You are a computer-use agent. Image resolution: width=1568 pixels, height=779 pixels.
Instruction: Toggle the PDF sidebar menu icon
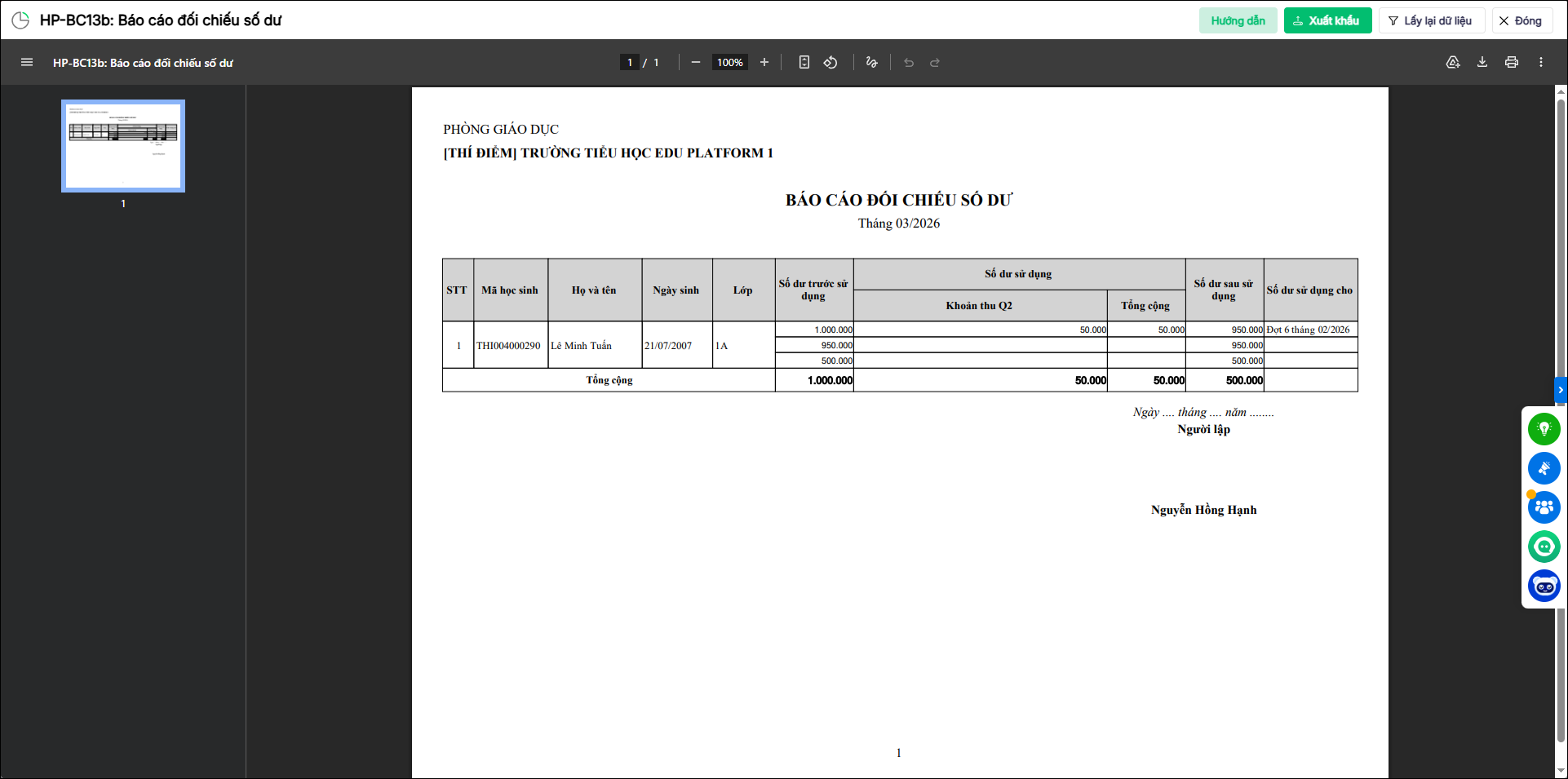click(x=27, y=62)
